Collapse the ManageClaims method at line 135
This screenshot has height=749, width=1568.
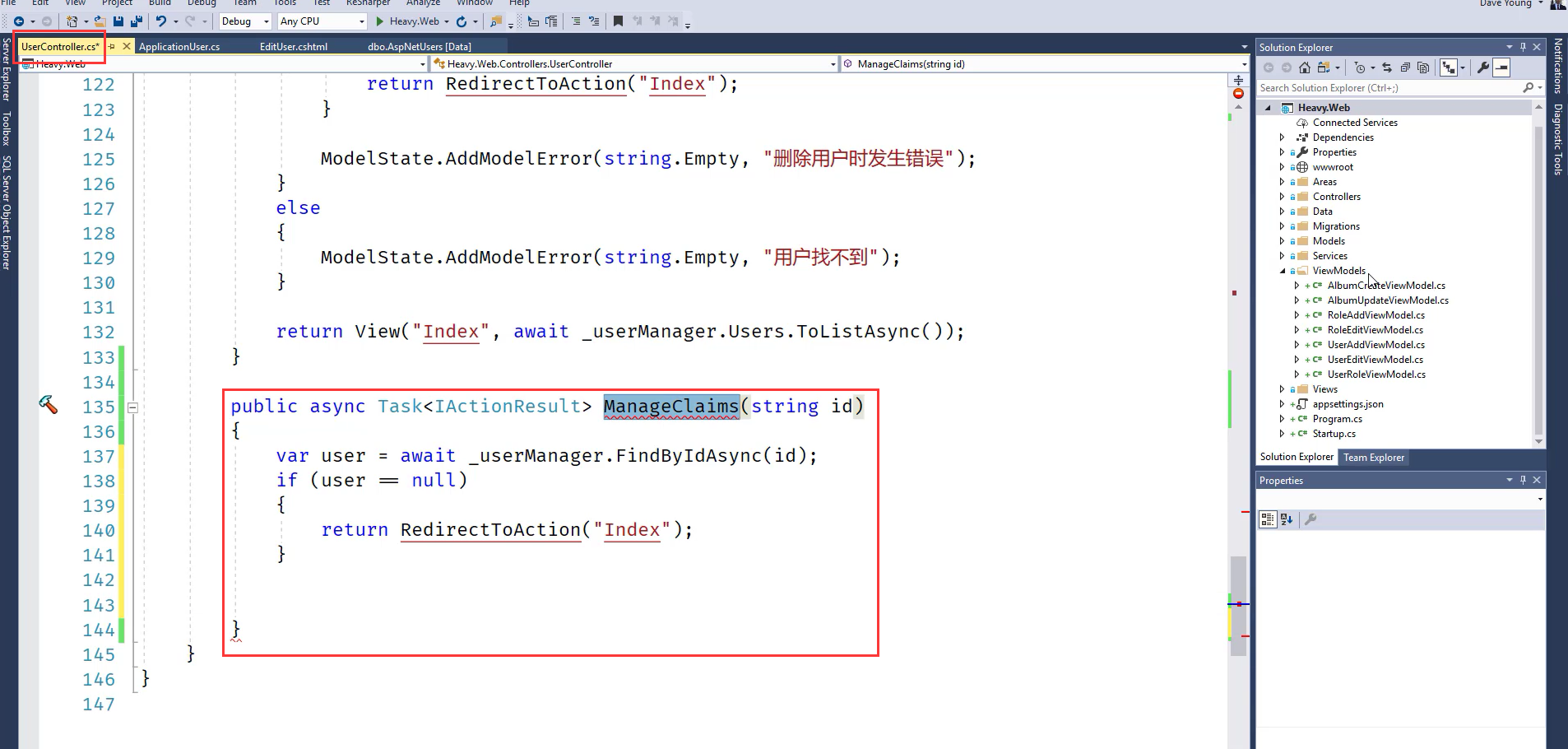[132, 407]
